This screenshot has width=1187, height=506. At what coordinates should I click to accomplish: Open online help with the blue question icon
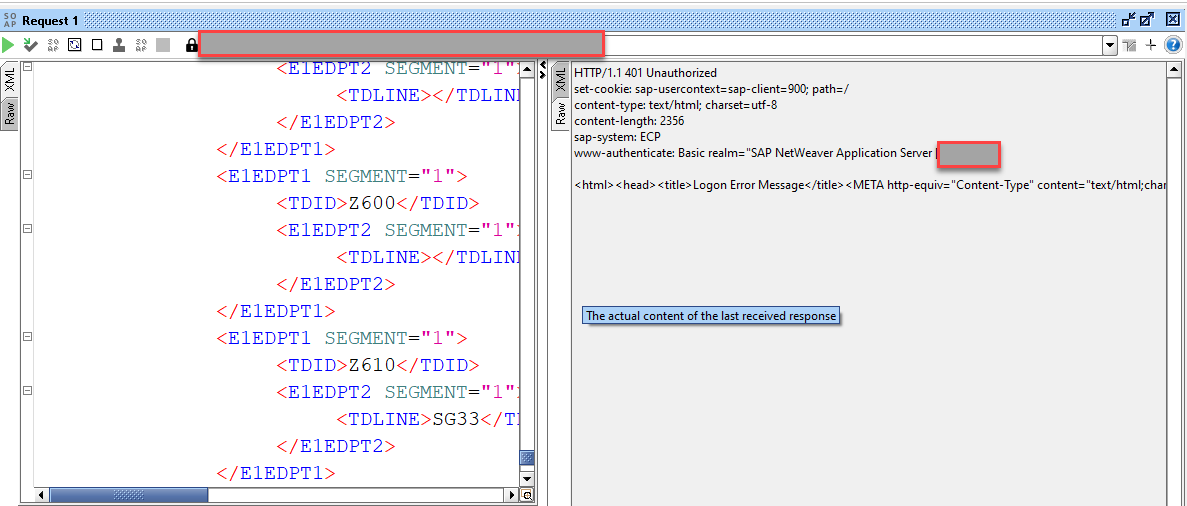[x=1172, y=45]
